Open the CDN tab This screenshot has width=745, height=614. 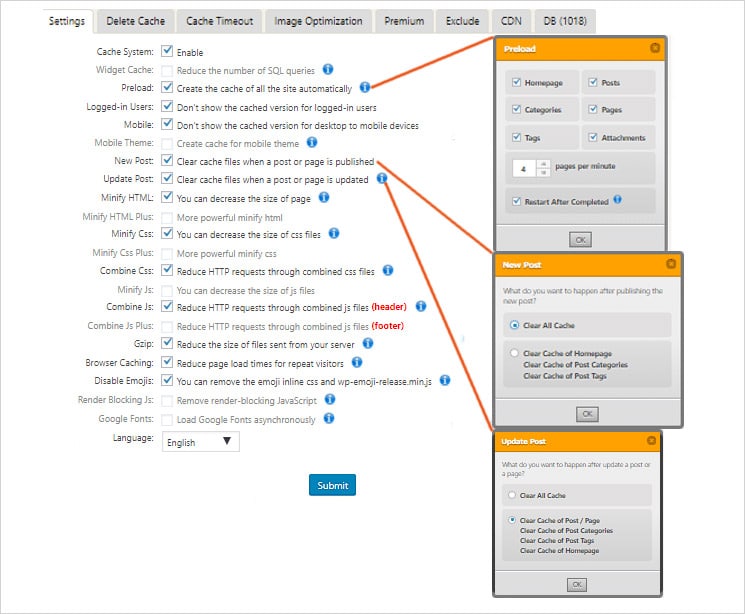tap(511, 21)
